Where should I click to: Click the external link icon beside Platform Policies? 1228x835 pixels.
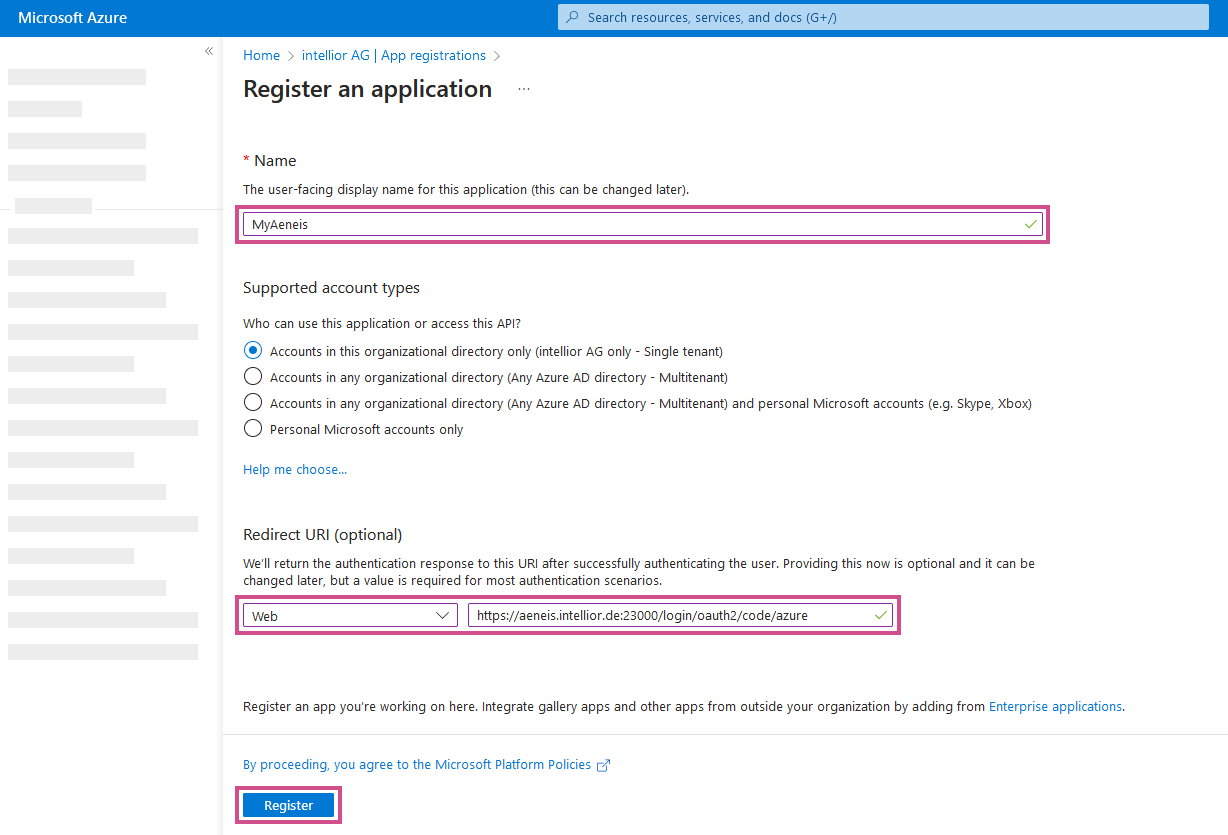tap(603, 765)
